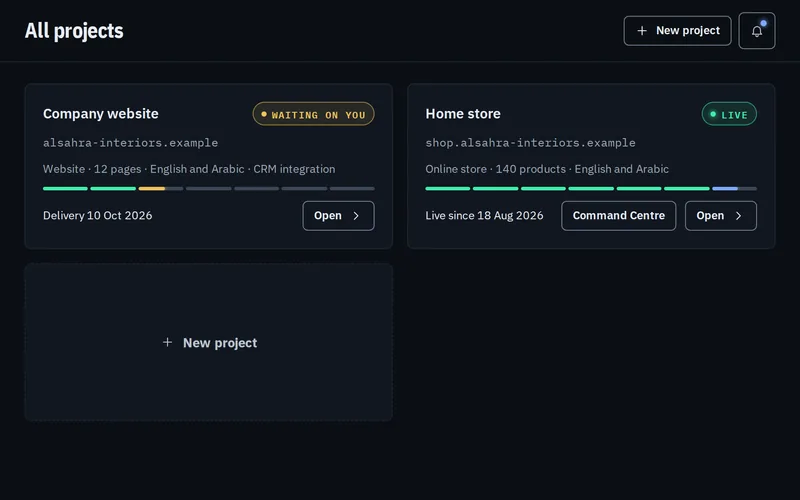
Task: Click chevron arrow on Home store Open
Action: (738, 216)
